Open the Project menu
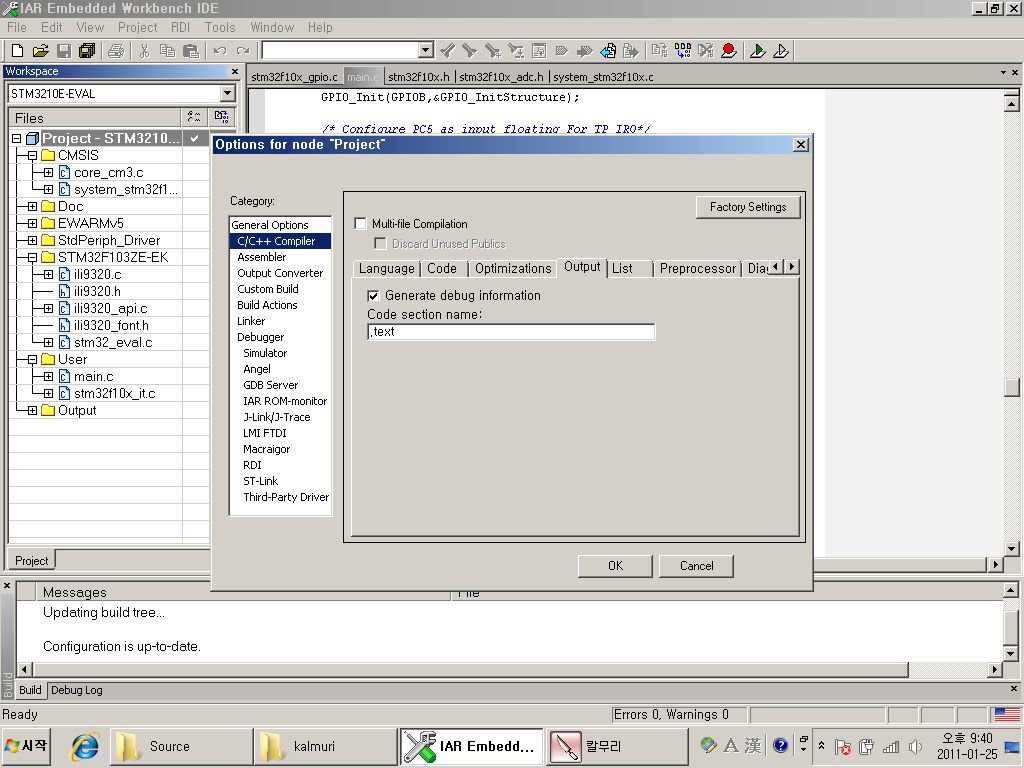Viewport: 1024px width, 768px height. [137, 27]
